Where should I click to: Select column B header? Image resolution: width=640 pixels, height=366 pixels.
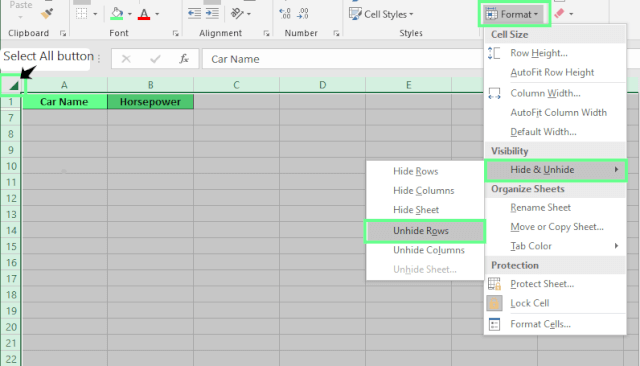tap(151, 85)
